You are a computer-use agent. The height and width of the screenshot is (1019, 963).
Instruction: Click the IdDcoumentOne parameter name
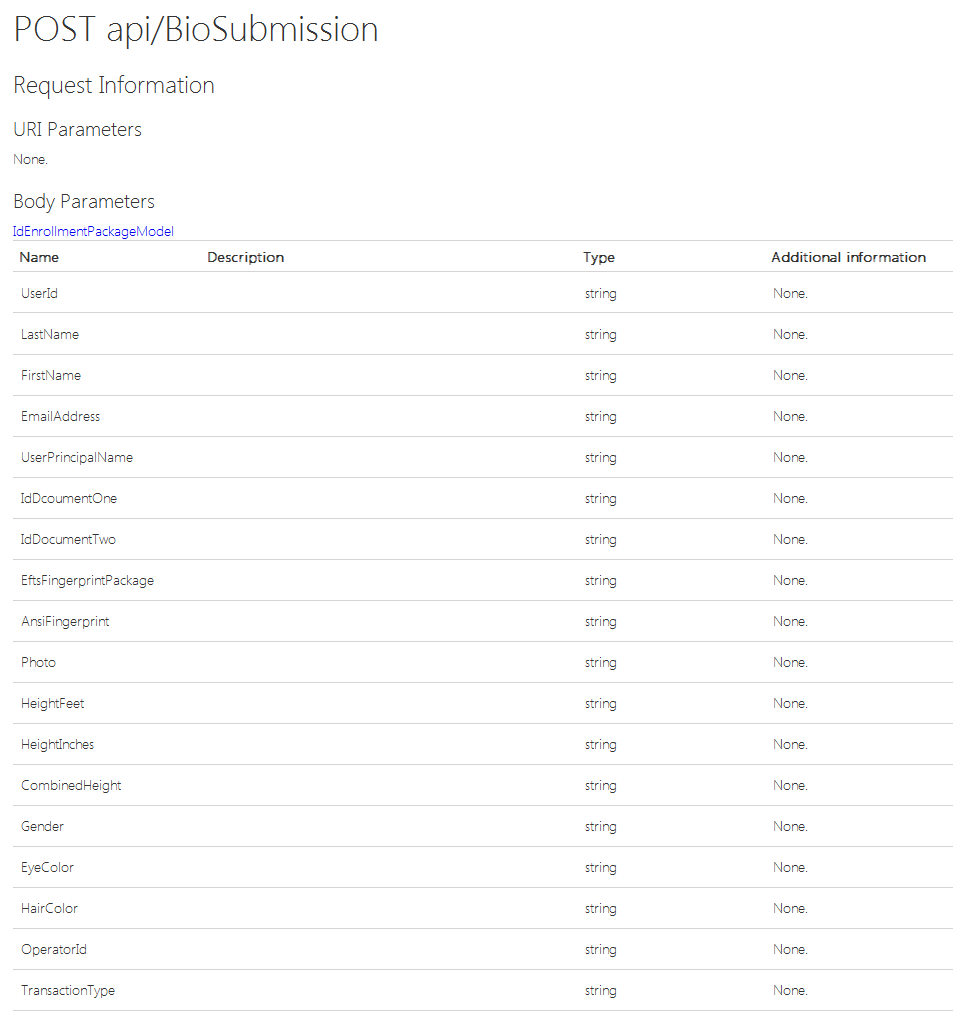[69, 498]
